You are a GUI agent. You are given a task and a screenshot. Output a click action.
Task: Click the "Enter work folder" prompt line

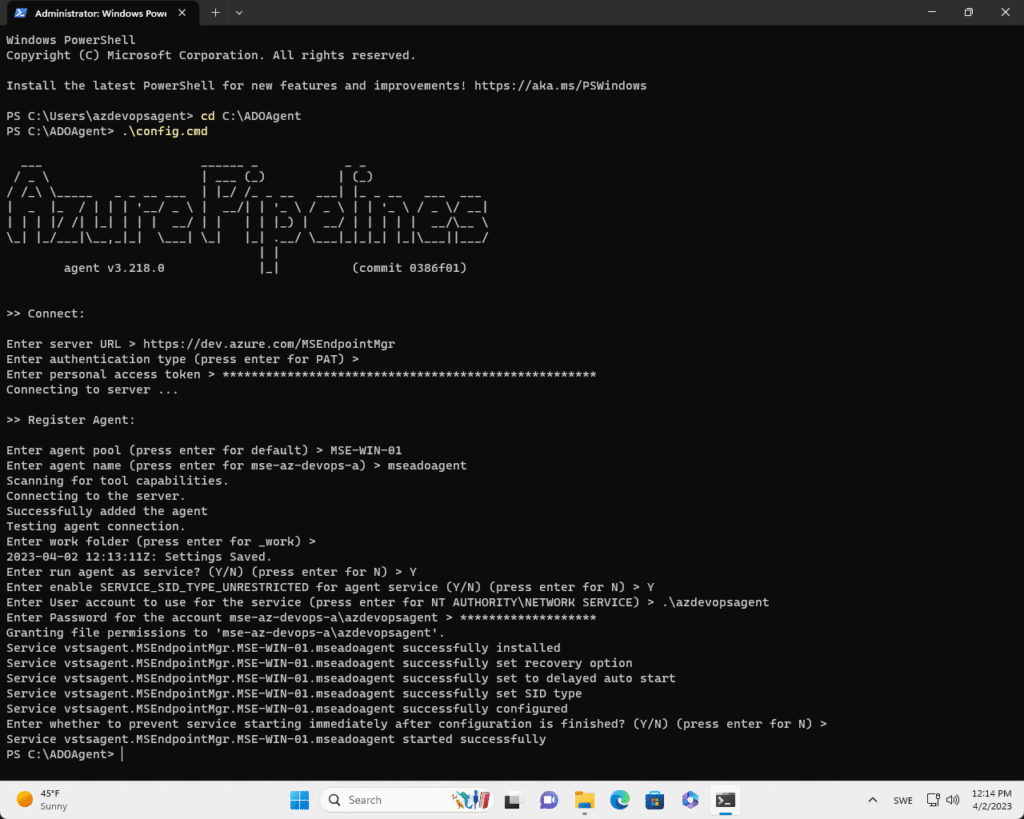(x=161, y=541)
